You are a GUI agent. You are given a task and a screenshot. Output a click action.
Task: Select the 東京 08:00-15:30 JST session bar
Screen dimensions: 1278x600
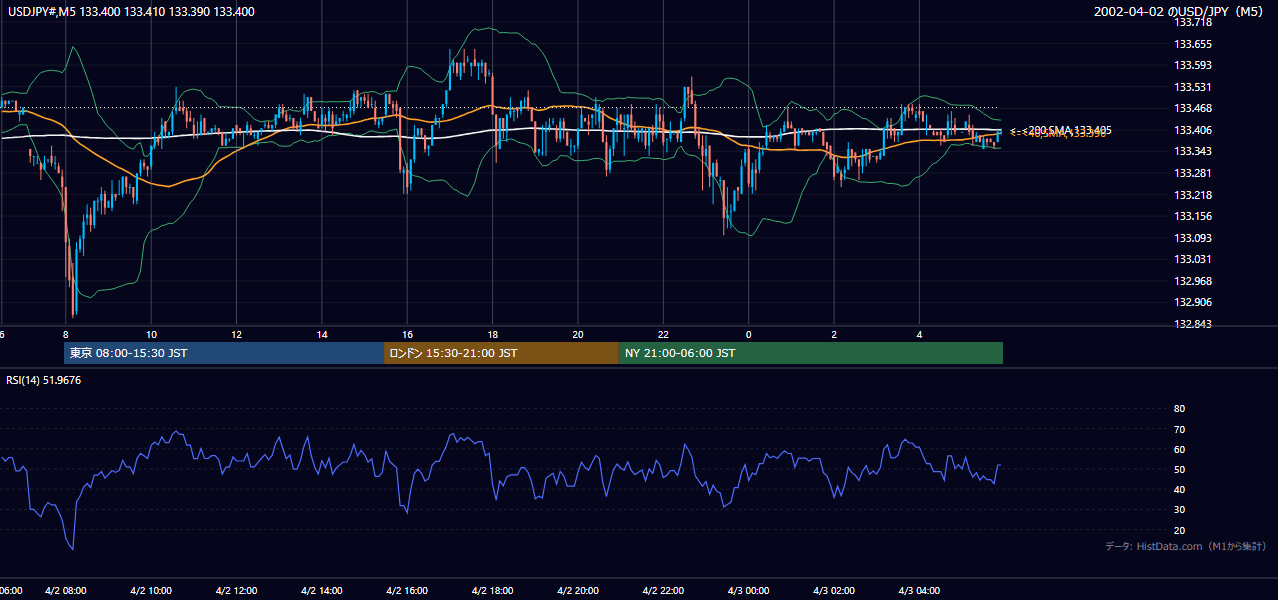coord(224,353)
